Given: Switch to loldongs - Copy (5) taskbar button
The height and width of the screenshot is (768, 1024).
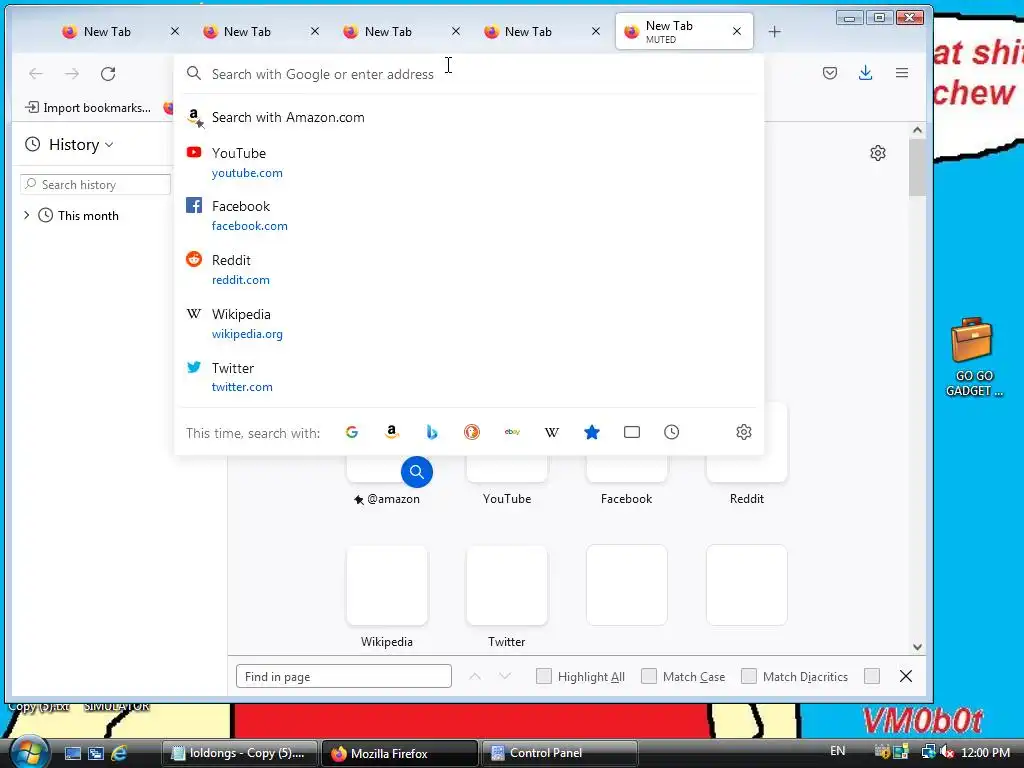Looking at the screenshot, I should click(239, 753).
